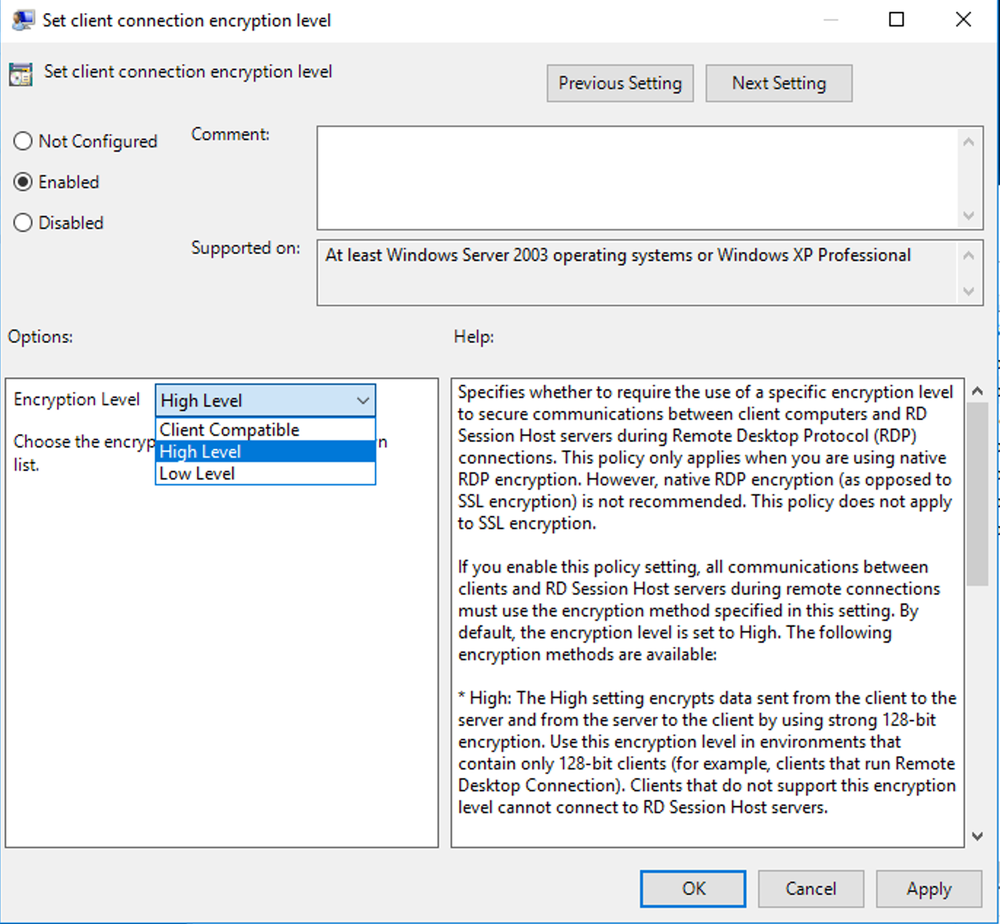This screenshot has height=924, width=1000.
Task: Choose High Level encryption option
Action: [x=199, y=451]
